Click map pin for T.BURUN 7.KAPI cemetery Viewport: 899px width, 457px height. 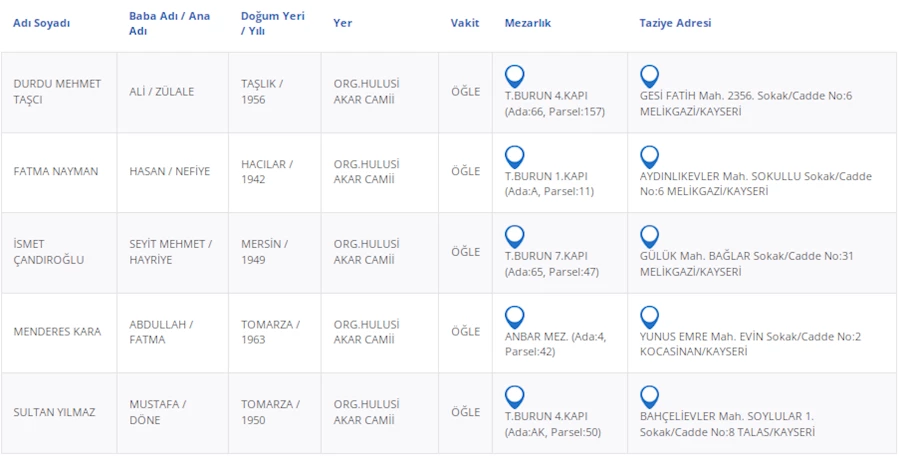pos(515,237)
